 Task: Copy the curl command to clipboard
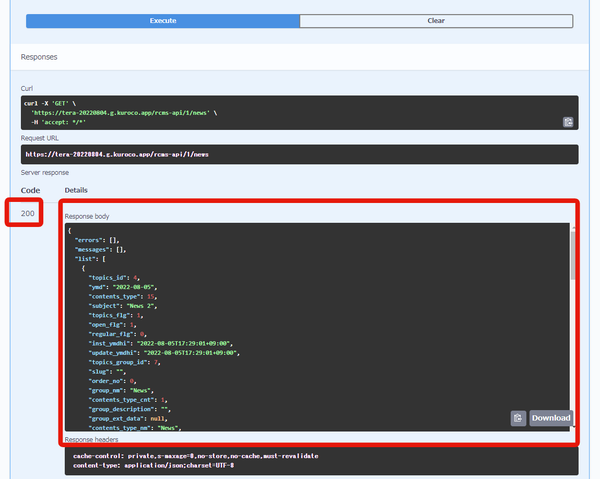pyautogui.click(x=568, y=122)
